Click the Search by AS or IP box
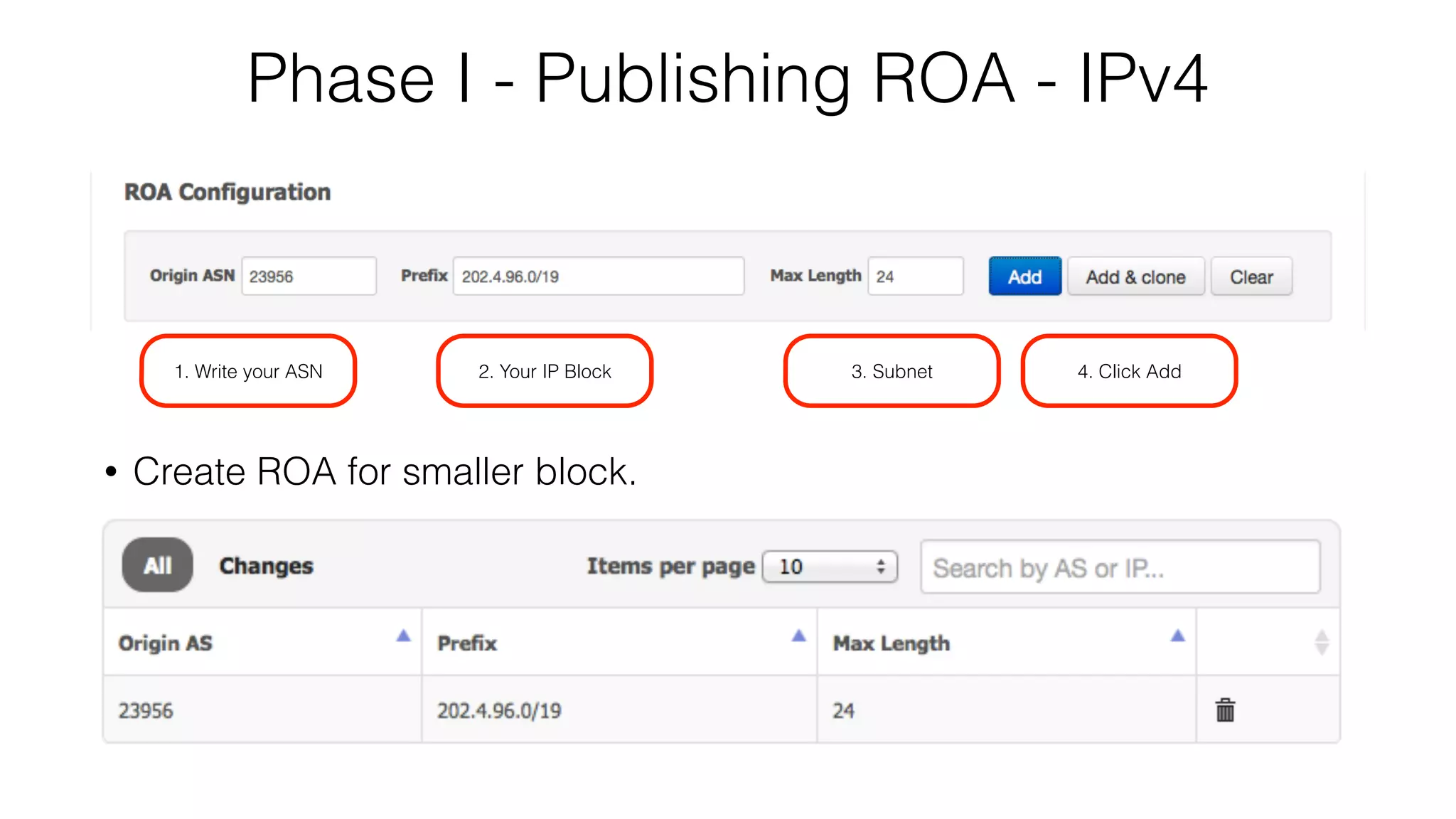The width and height of the screenshot is (1456, 819). pyautogui.click(x=1120, y=567)
